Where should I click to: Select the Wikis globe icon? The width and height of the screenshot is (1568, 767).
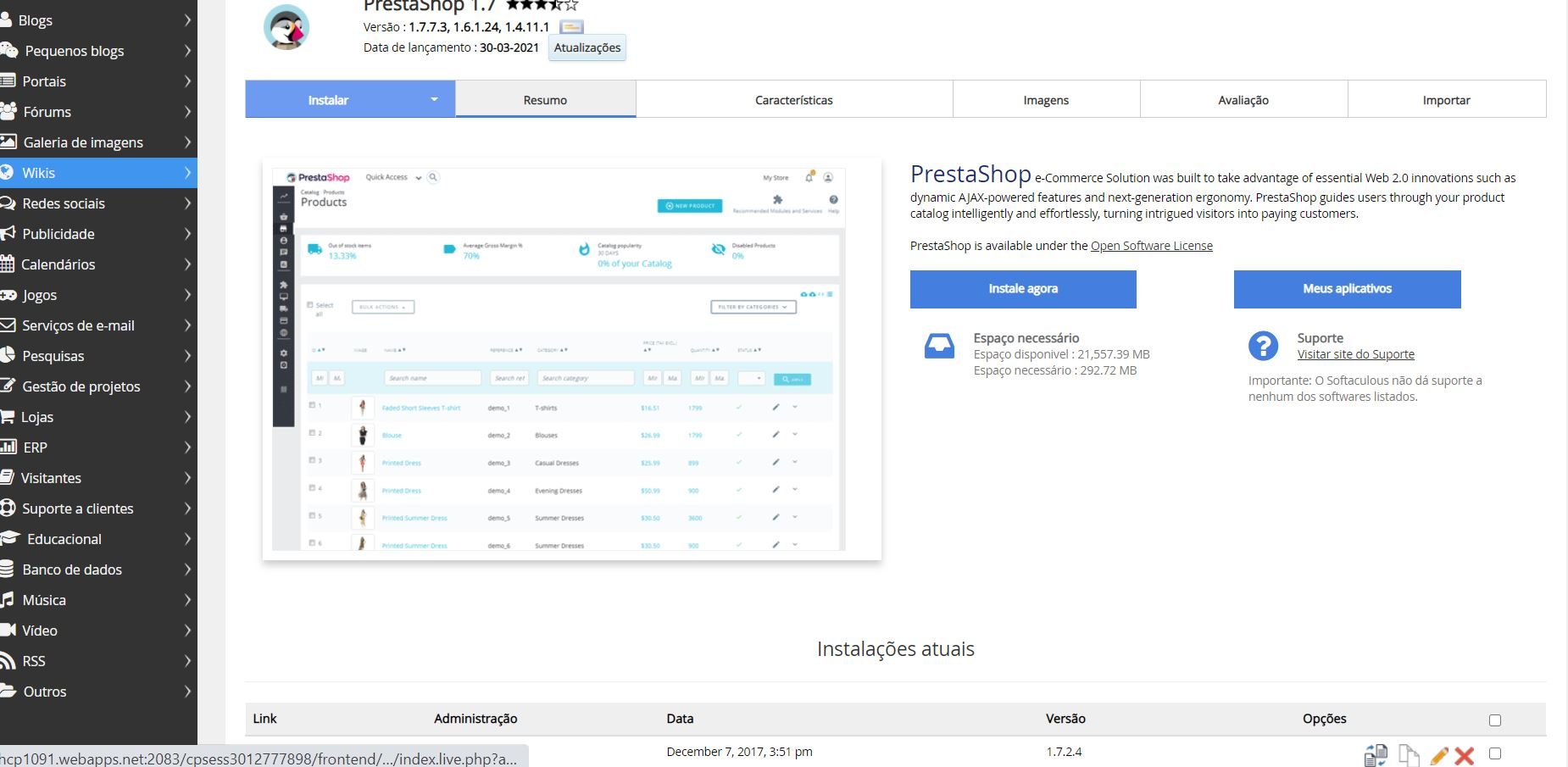coord(7,172)
